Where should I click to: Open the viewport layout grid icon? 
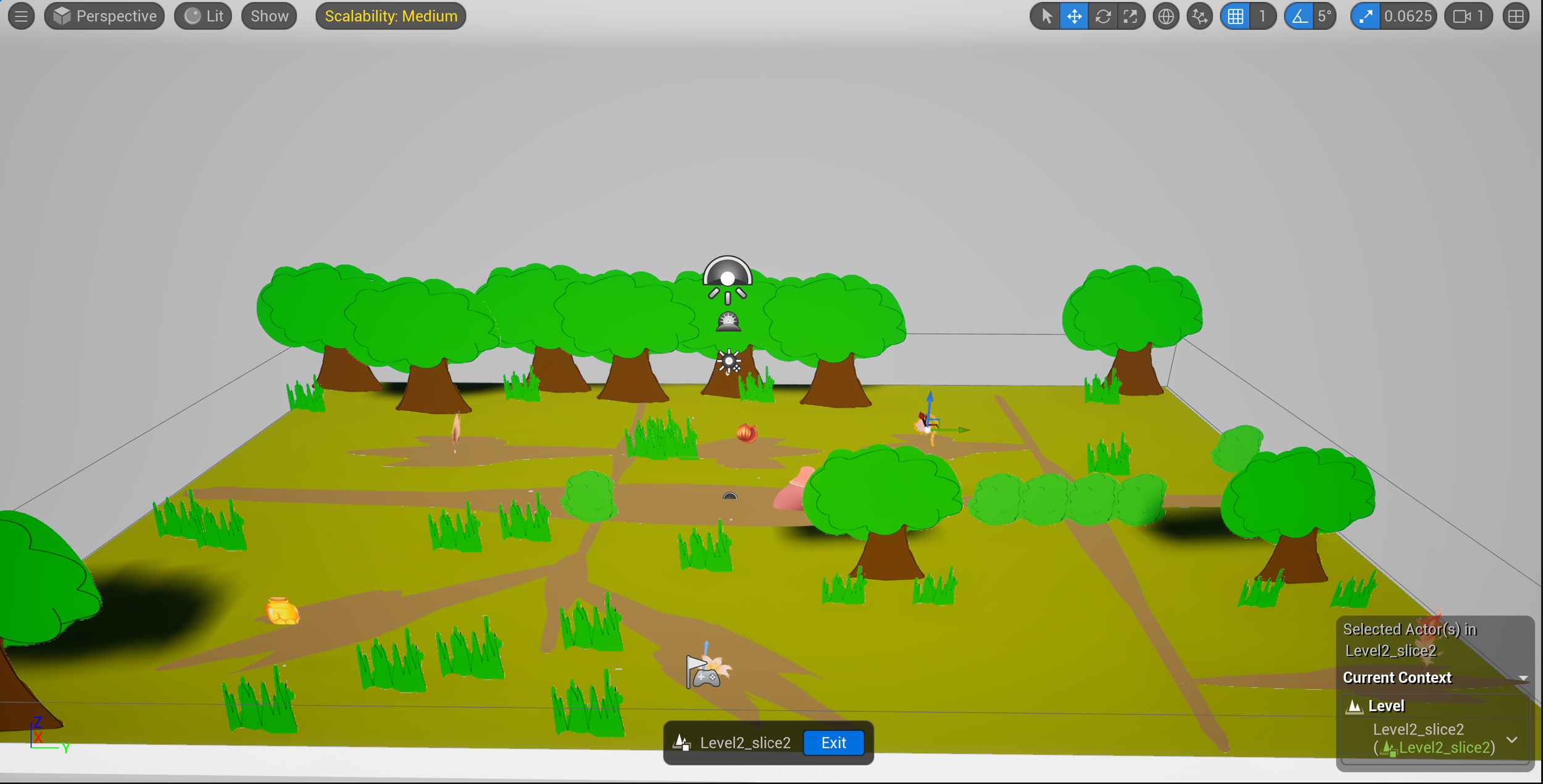pos(1516,16)
